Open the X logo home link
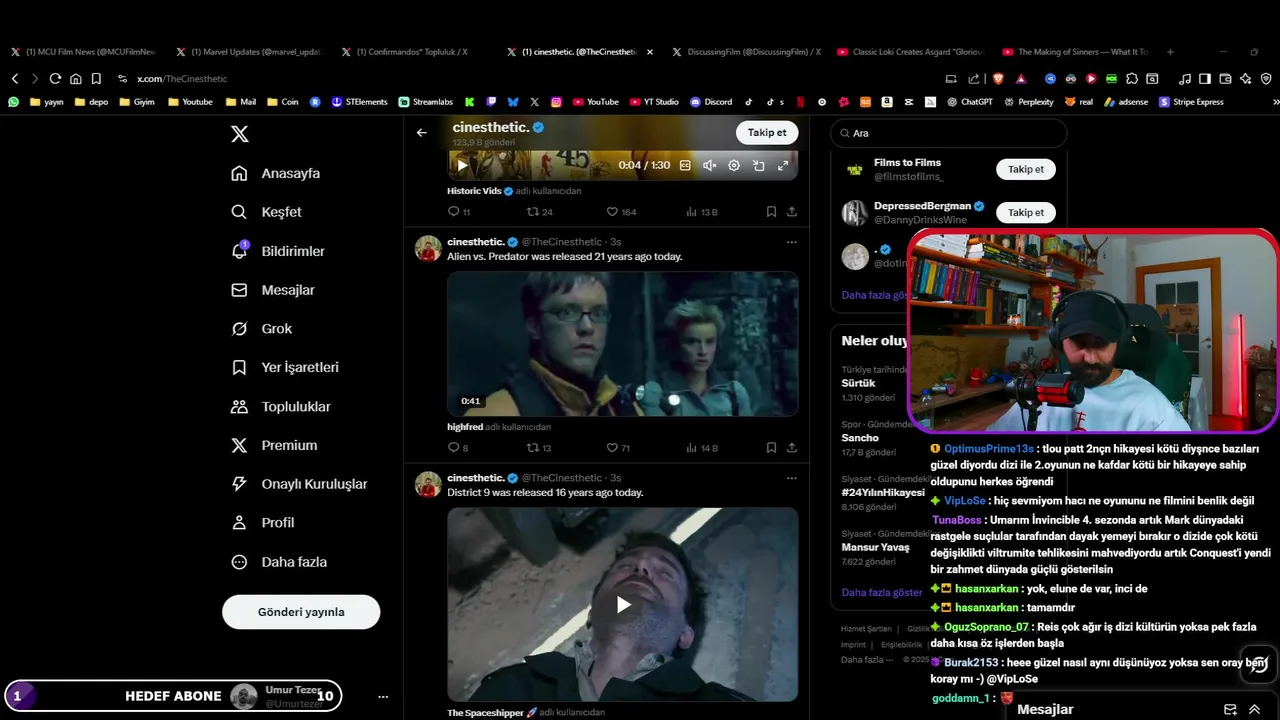1280x720 pixels. tap(239, 134)
